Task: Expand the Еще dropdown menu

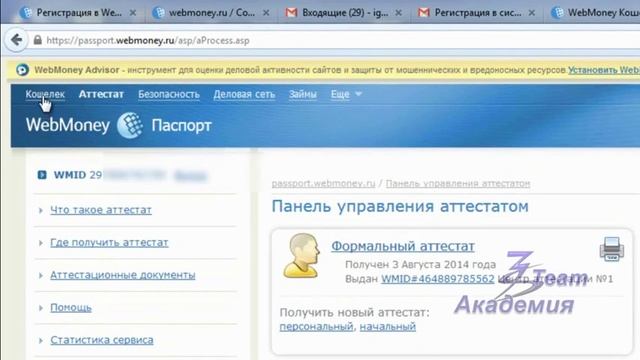Action: point(346,94)
